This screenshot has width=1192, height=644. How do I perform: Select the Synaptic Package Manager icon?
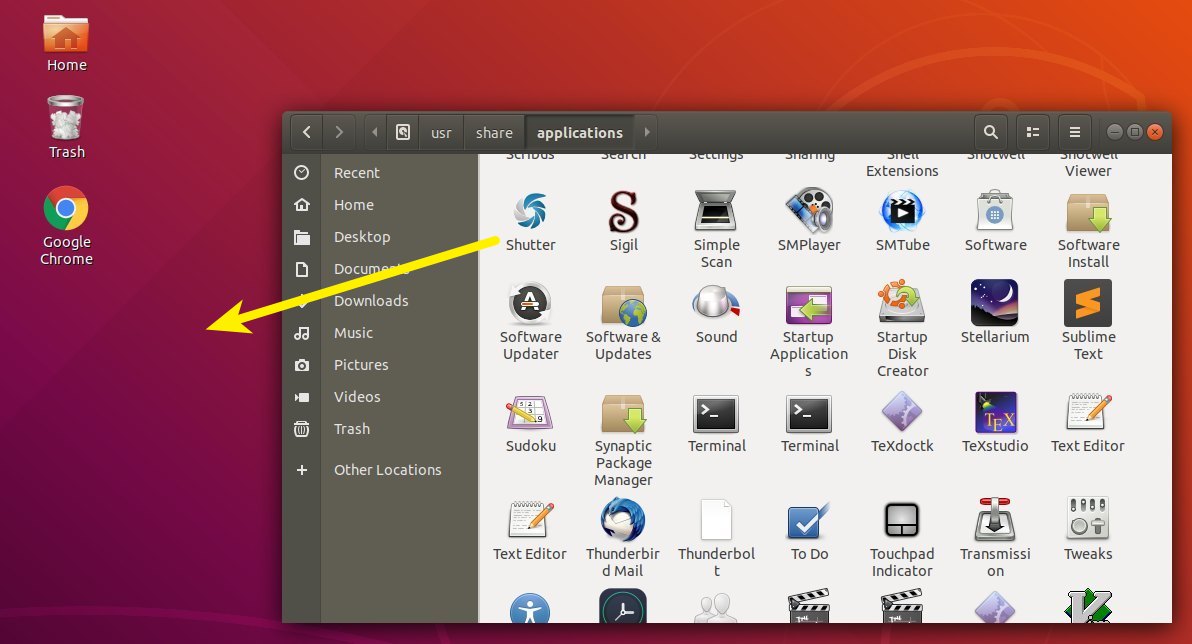click(x=622, y=414)
